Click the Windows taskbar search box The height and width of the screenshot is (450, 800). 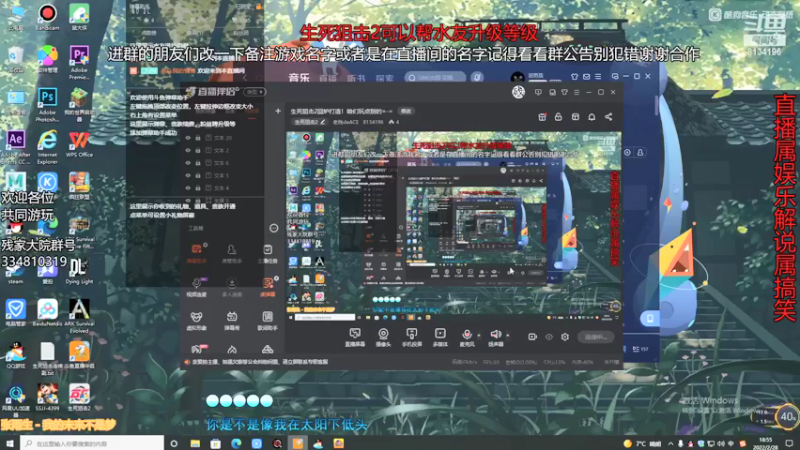[92, 443]
